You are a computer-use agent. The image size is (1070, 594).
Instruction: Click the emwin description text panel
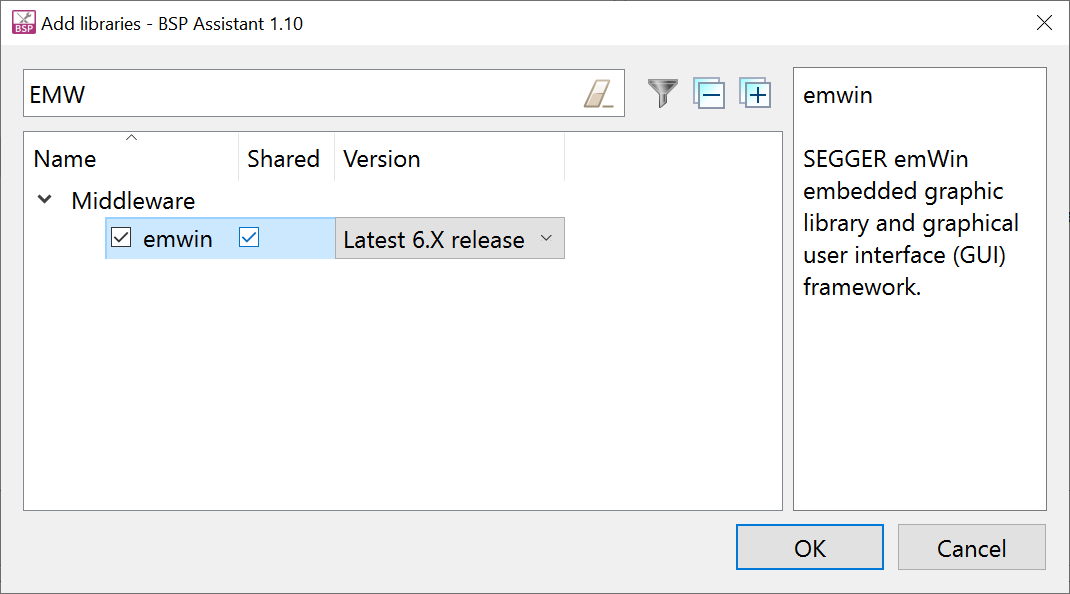click(x=919, y=288)
